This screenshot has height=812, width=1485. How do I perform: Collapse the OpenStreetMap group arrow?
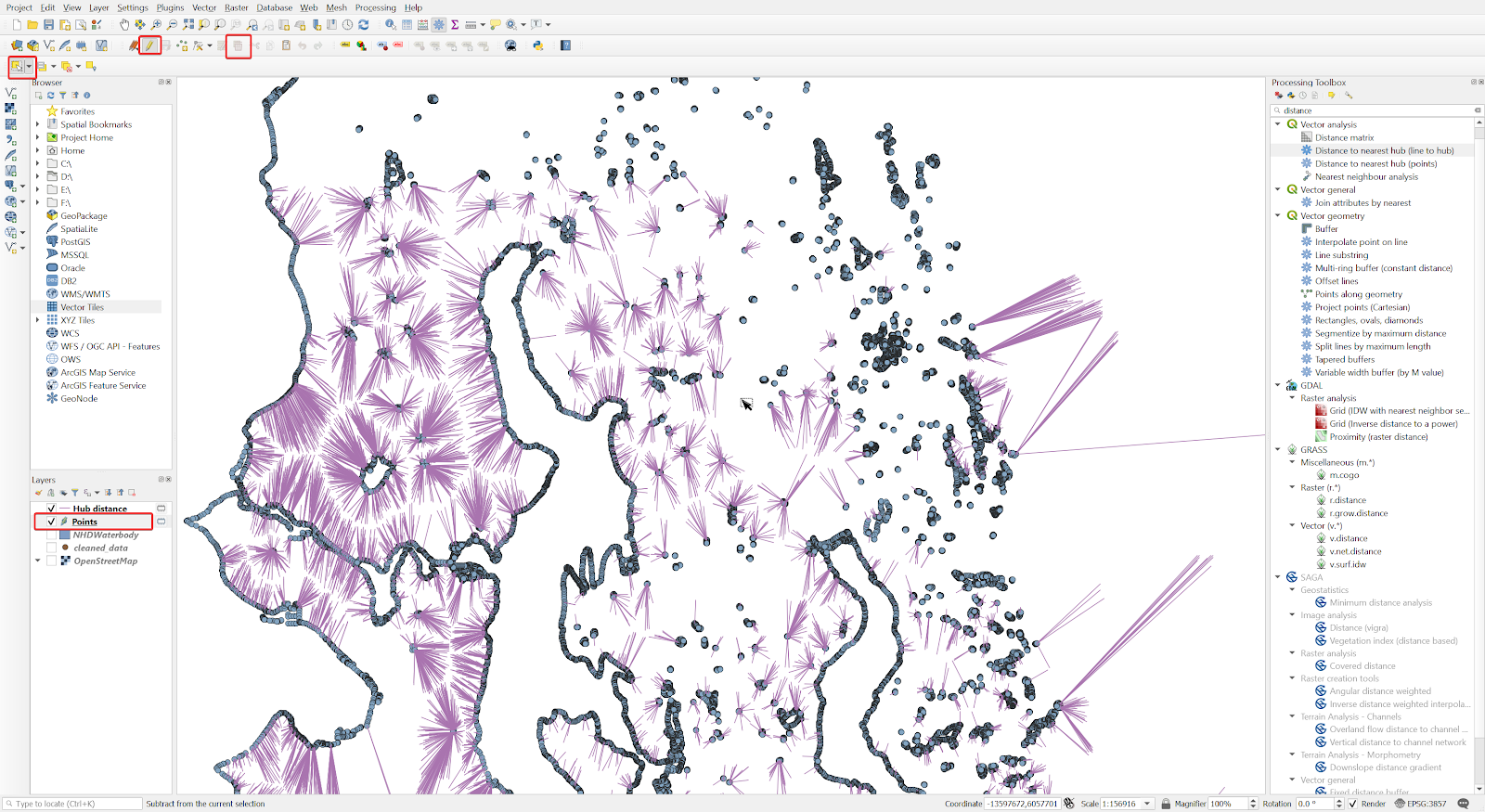(38, 561)
